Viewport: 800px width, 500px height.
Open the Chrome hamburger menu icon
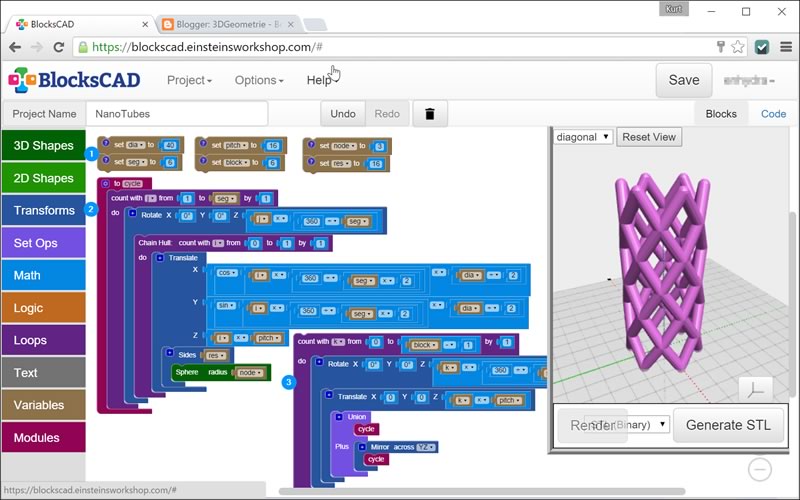click(x=786, y=47)
